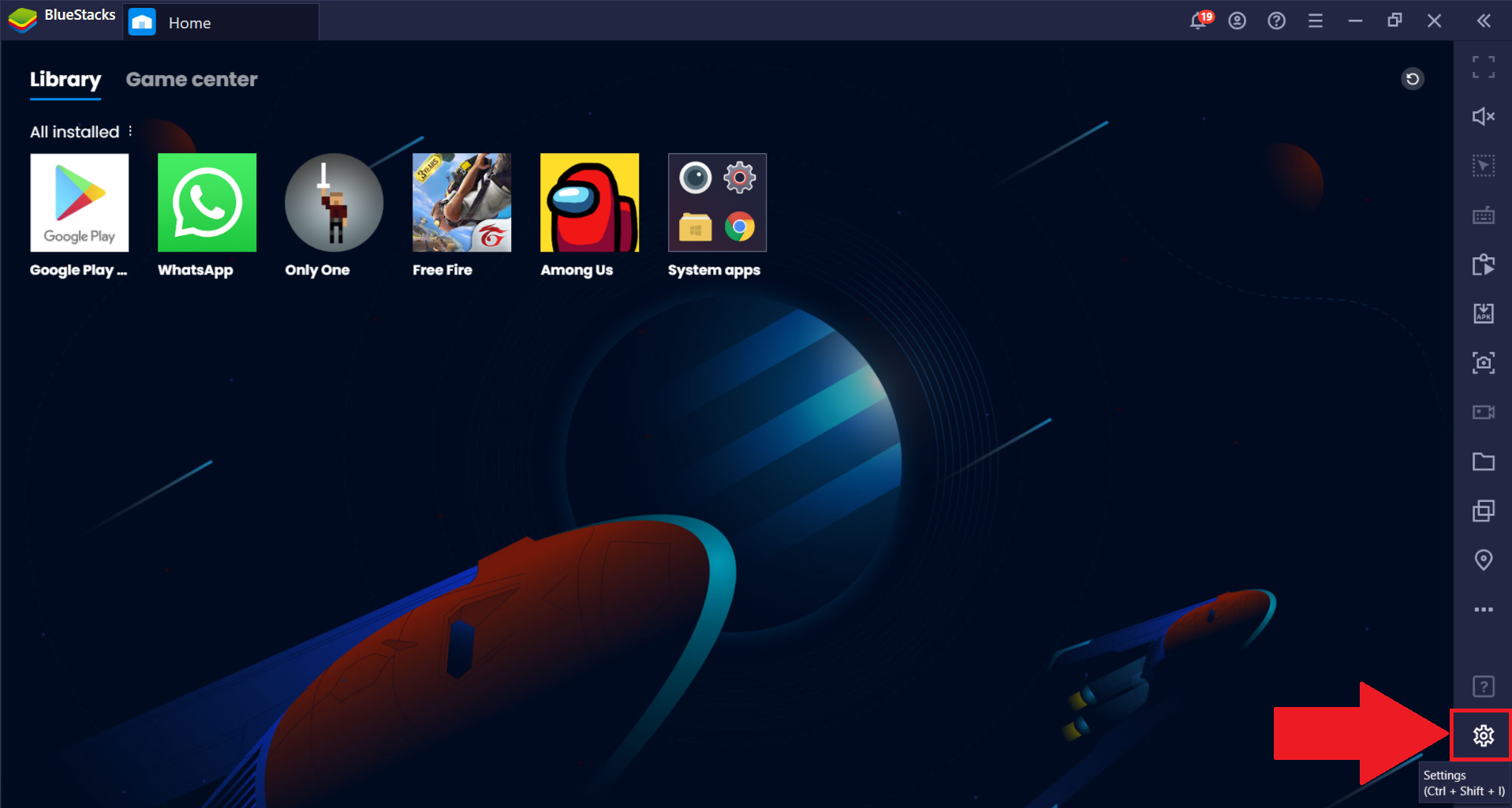Select the Home tab
1512x808 pixels.
(x=221, y=22)
